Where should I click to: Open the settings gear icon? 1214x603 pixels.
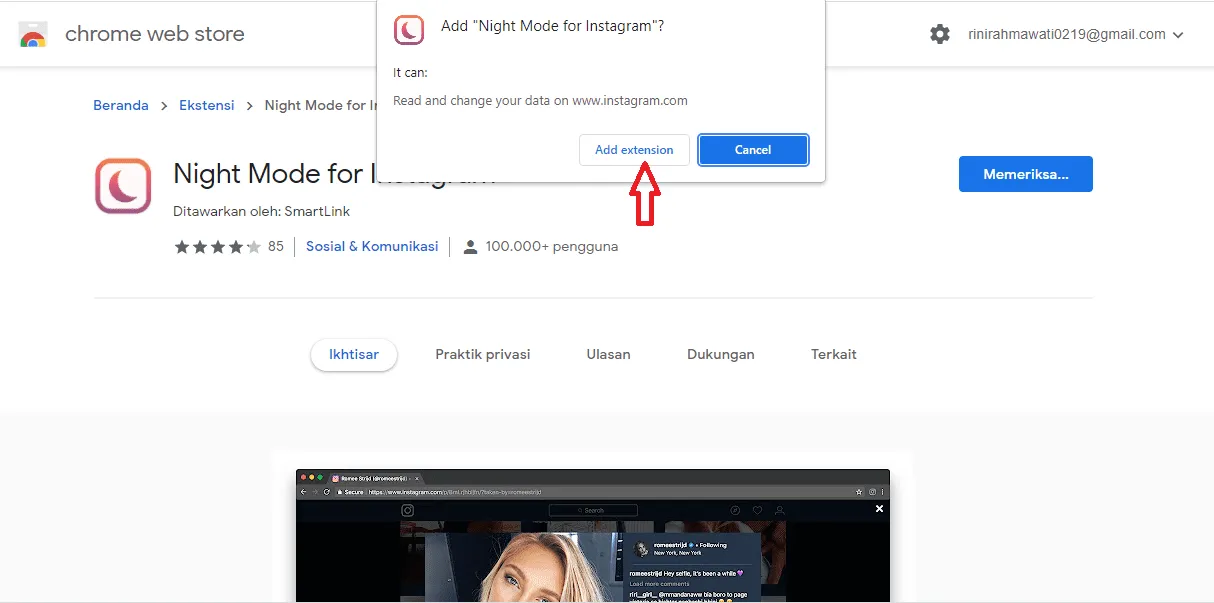click(x=940, y=34)
